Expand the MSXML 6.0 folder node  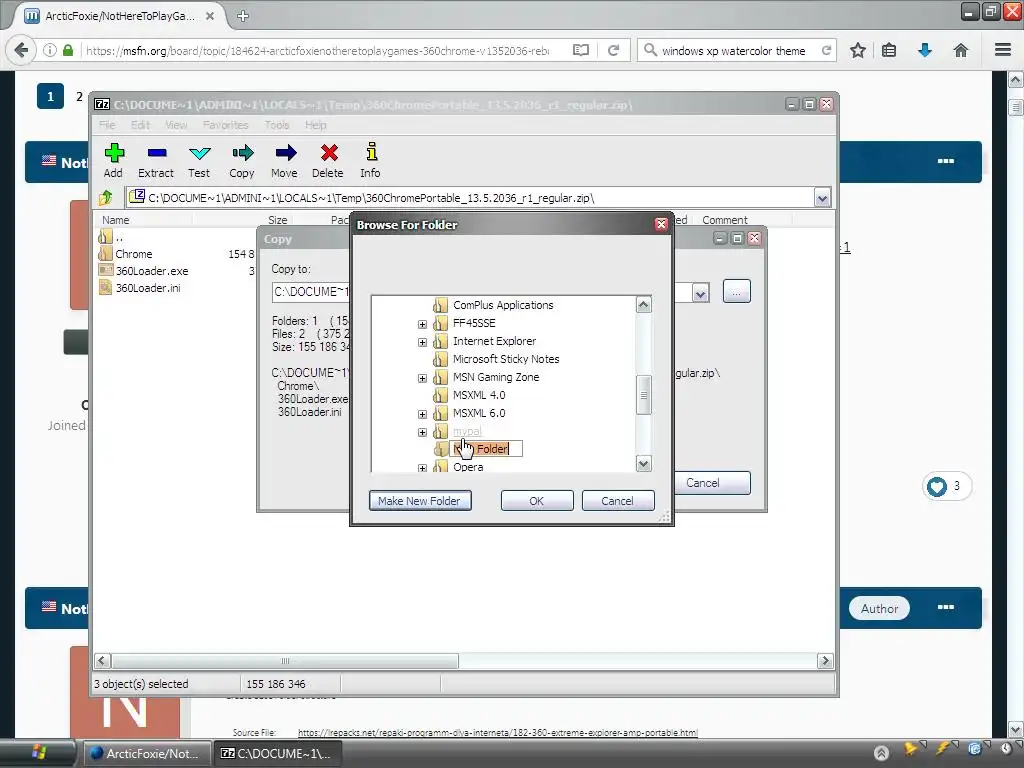[x=423, y=414]
